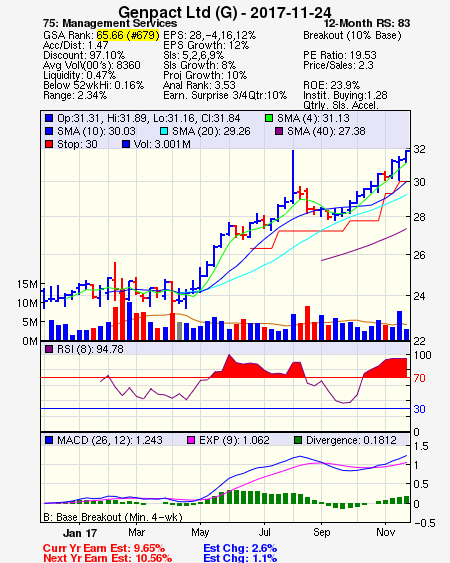Click the Nov date axis label

(x=385, y=532)
